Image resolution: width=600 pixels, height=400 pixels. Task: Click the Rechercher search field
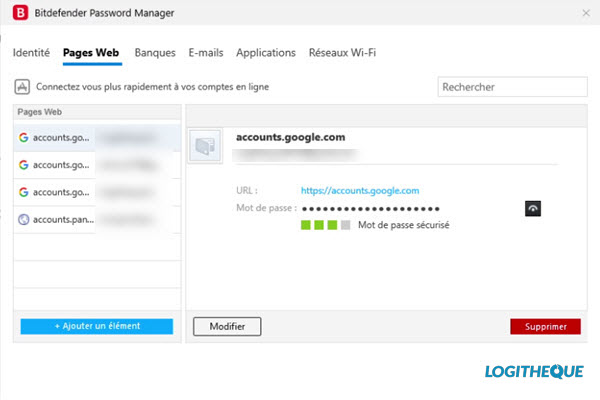[512, 87]
